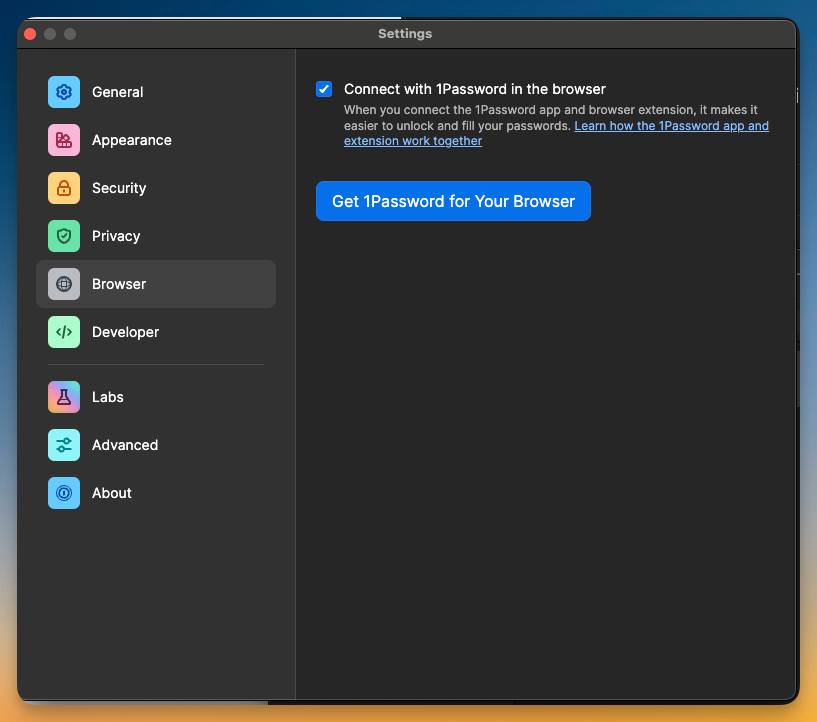Close the Settings window with red button

[30, 34]
